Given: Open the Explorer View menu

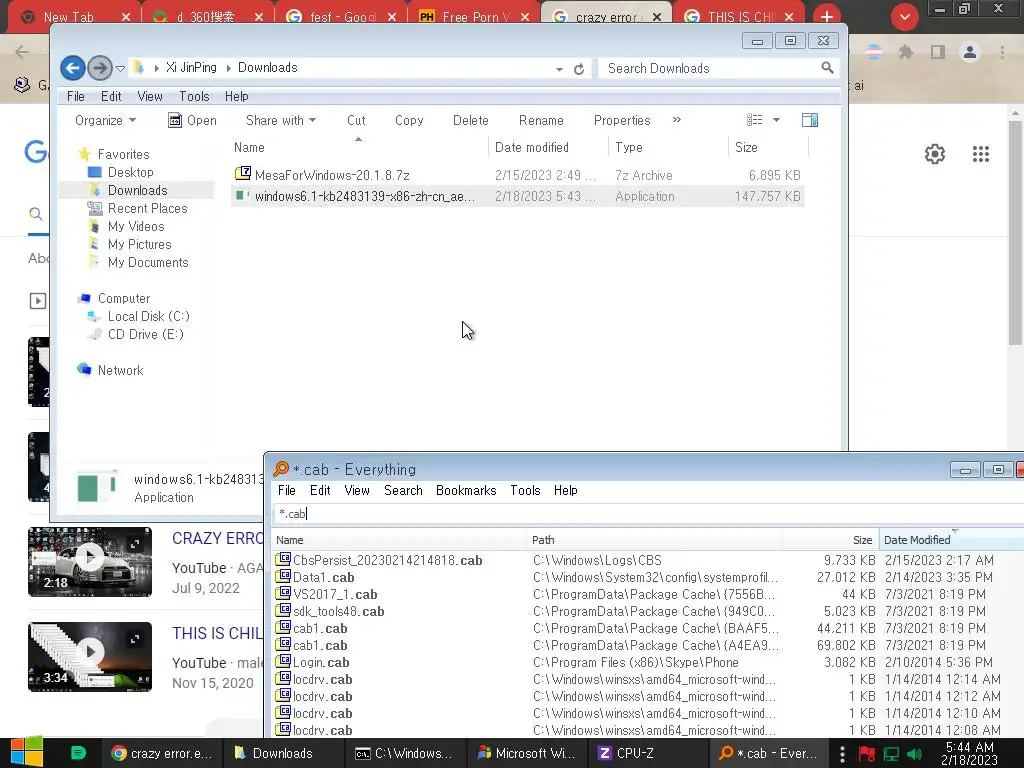Looking at the screenshot, I should 150,97.
